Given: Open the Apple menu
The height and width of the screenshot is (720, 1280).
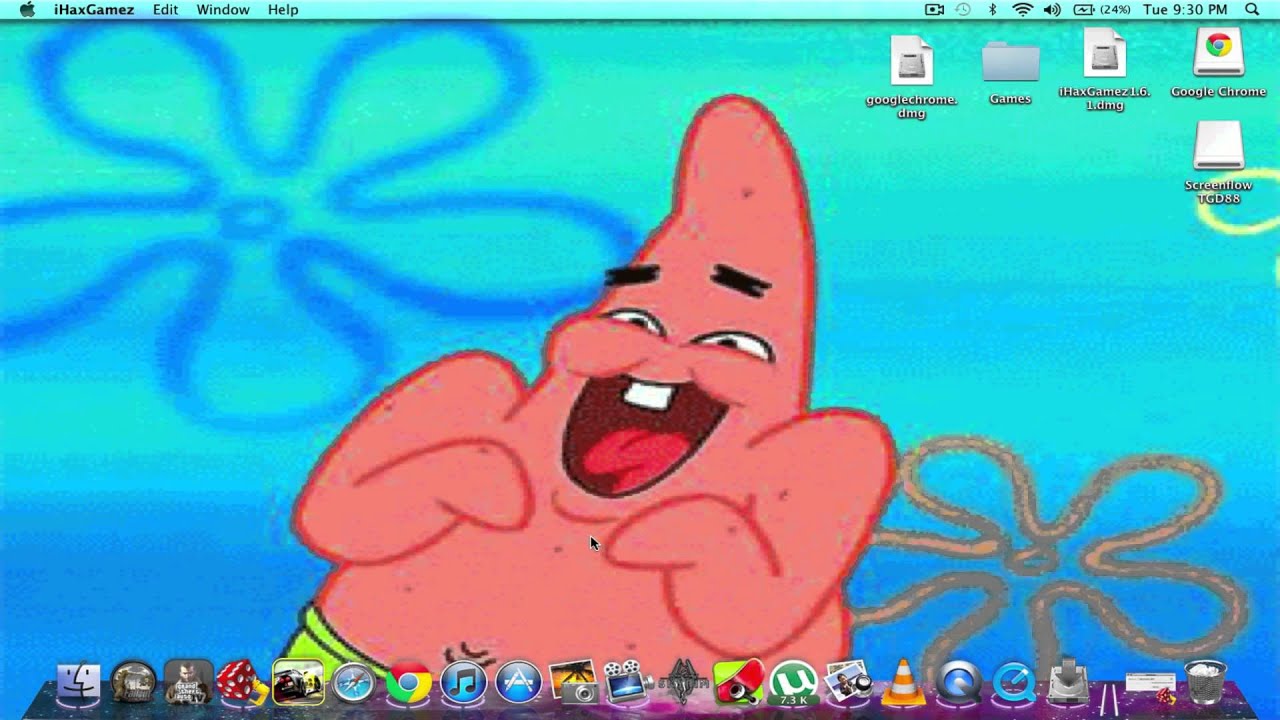Looking at the screenshot, I should point(27,9).
